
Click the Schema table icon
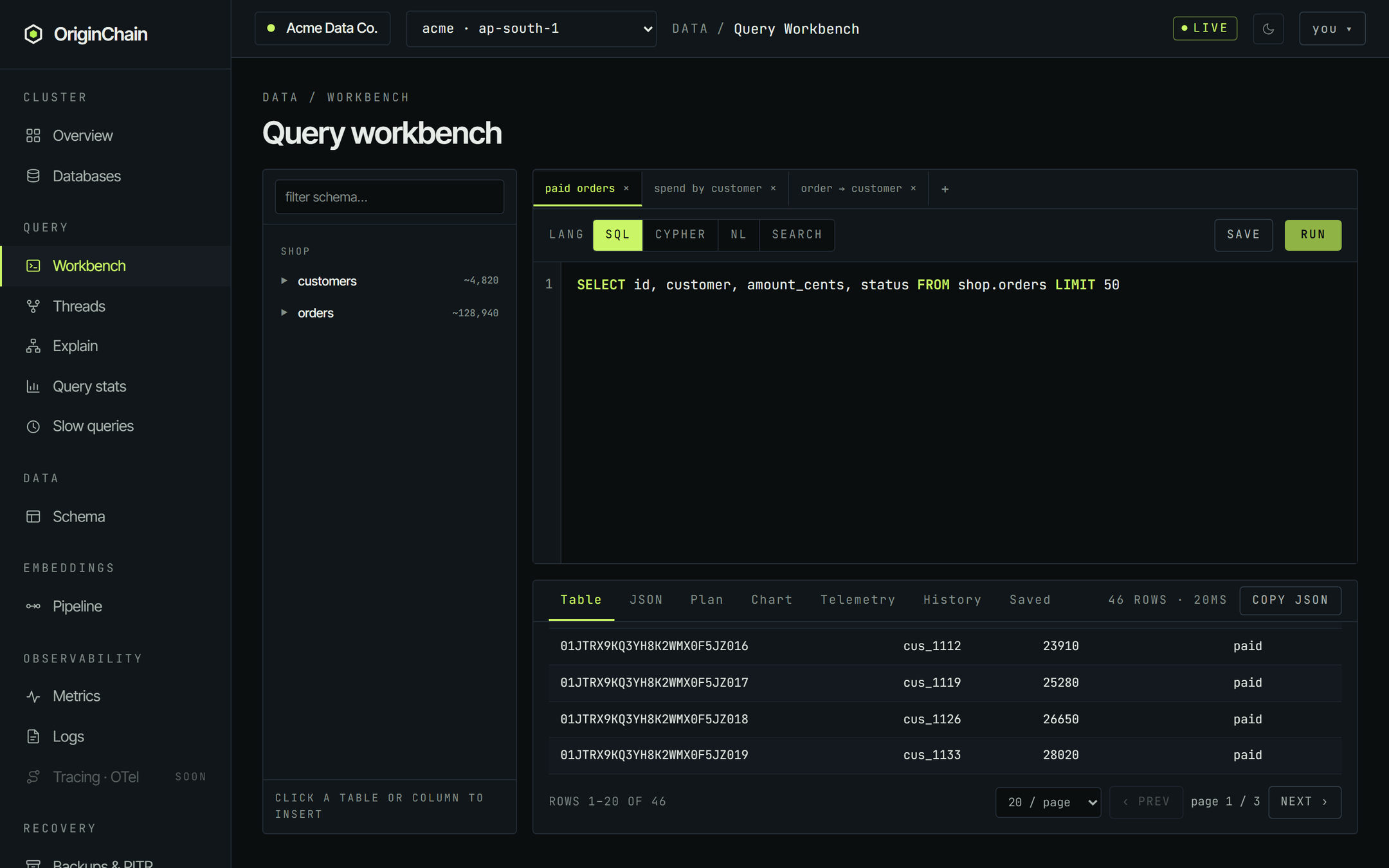coord(33,516)
